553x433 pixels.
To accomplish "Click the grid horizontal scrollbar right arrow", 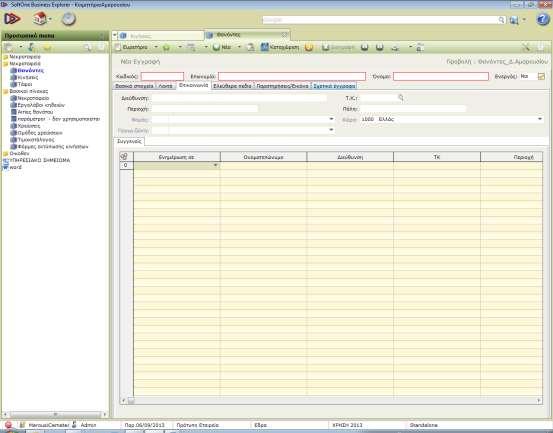I will click(539, 400).
